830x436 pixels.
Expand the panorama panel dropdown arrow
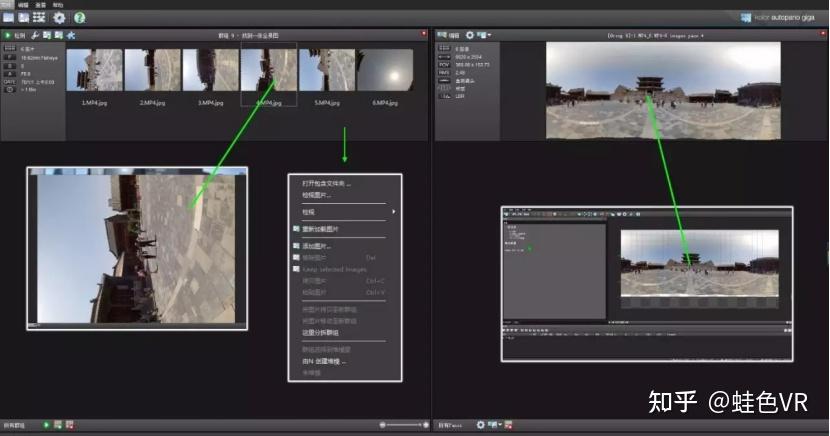point(489,35)
